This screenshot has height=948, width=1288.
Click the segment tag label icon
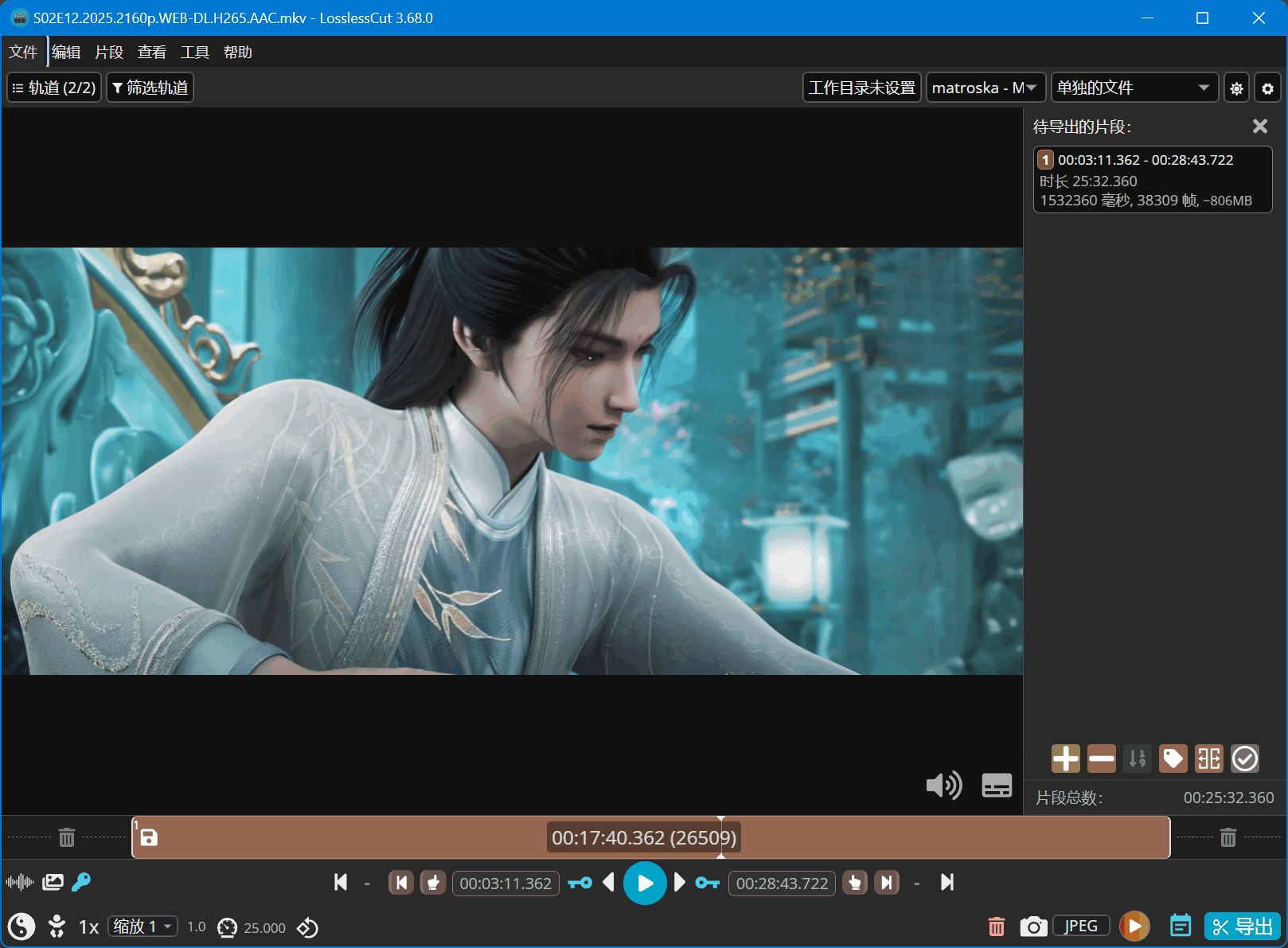(1173, 759)
